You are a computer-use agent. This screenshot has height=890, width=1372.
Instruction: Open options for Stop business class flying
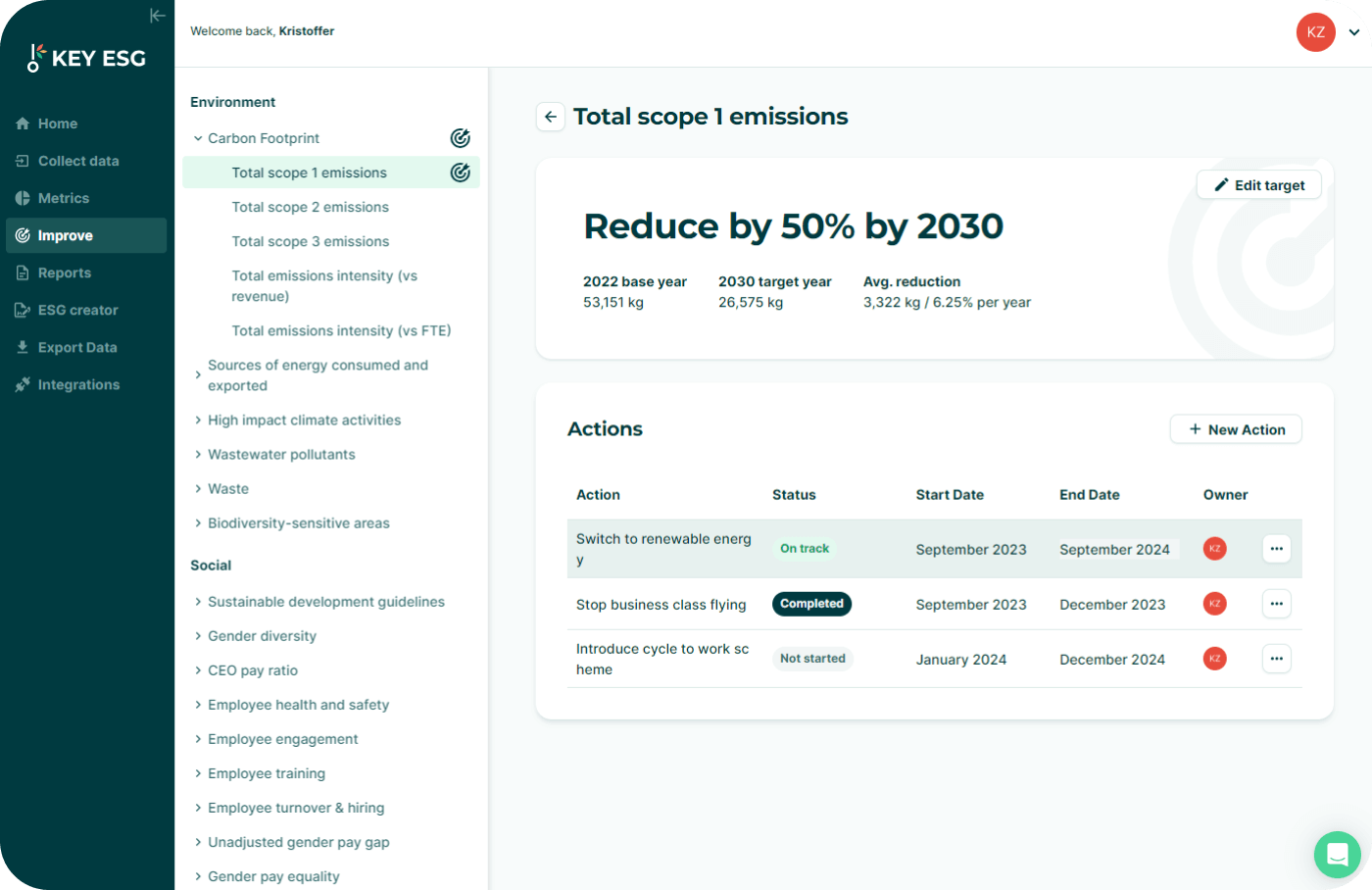tap(1276, 604)
